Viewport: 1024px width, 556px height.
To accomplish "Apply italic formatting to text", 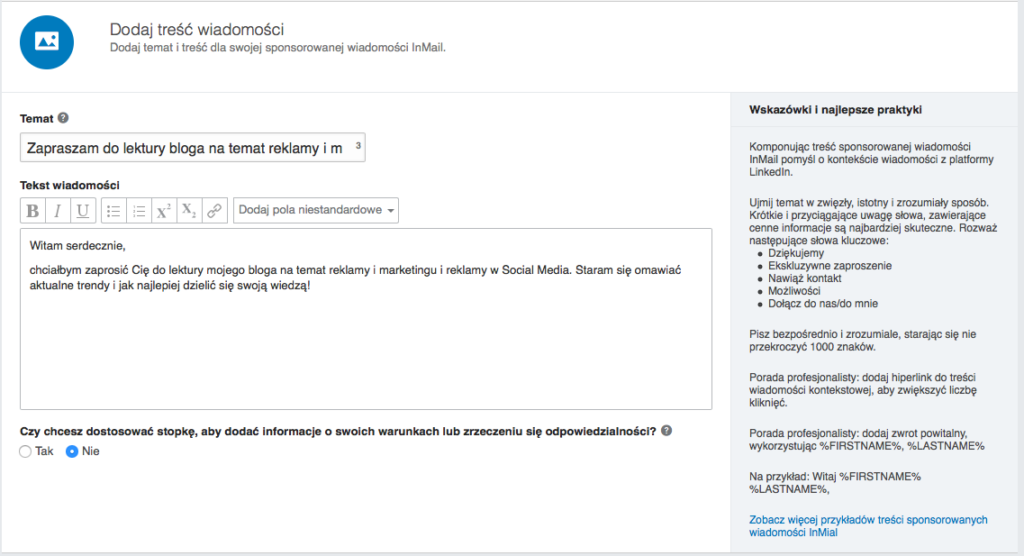I will tap(58, 211).
